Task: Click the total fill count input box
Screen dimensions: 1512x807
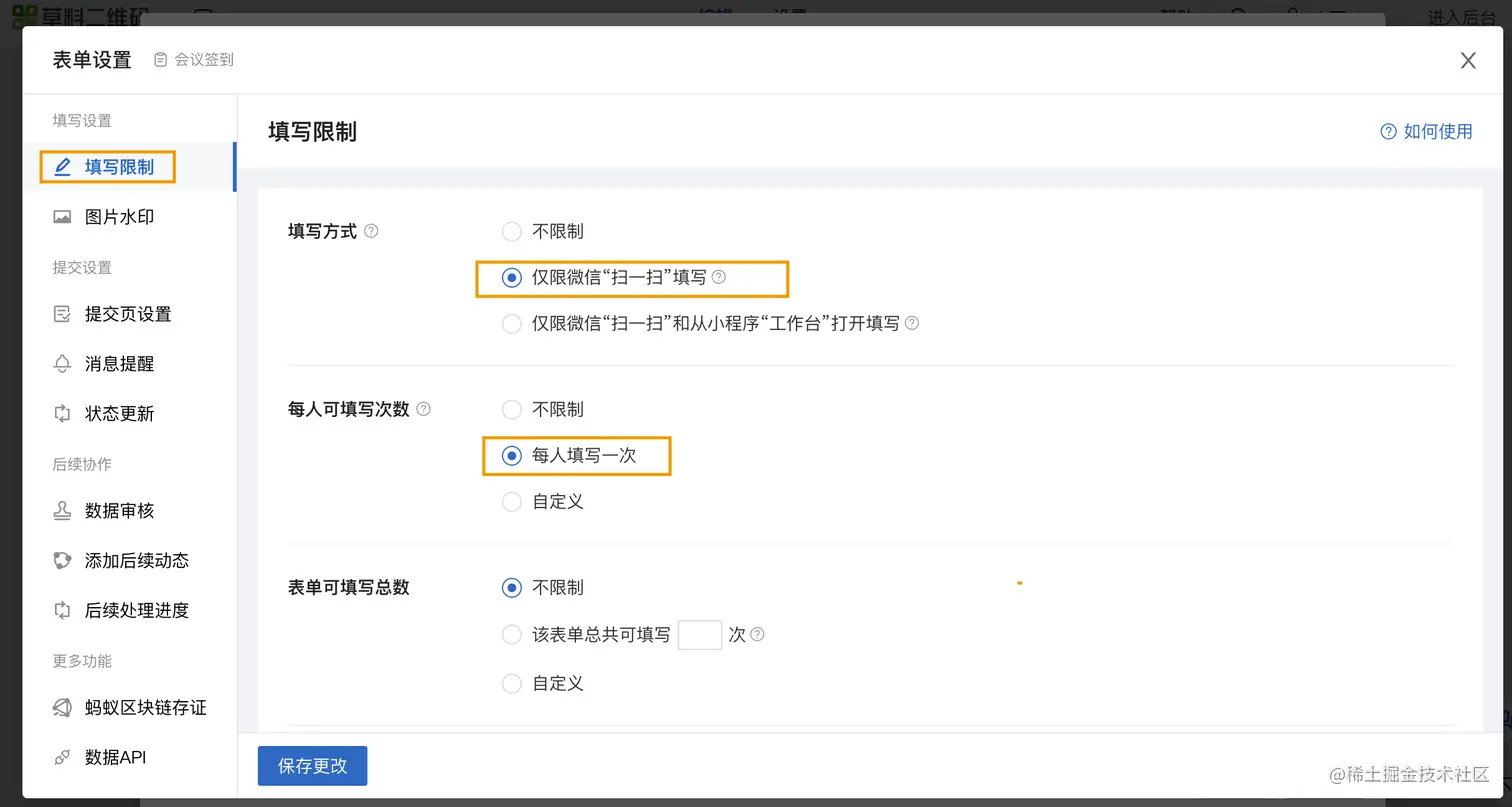Action: [x=700, y=635]
